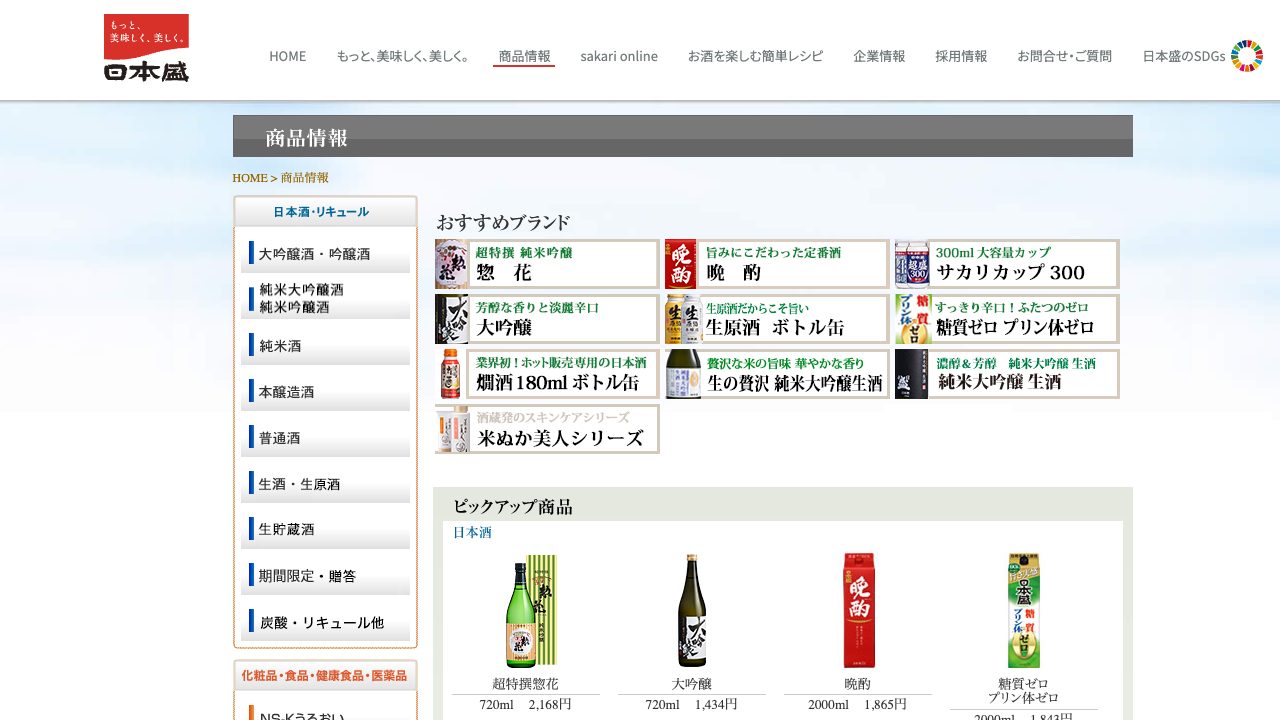Click the 大吟醸 price 720ml 1,434円
The image size is (1280, 720).
[x=692, y=705]
